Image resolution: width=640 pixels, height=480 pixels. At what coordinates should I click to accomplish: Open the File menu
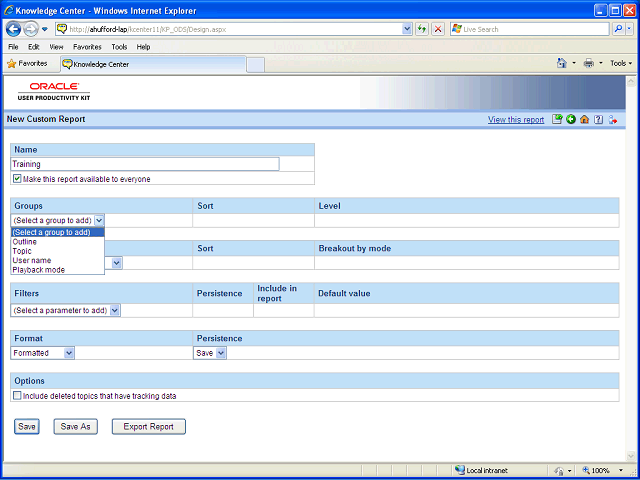pos(13,47)
